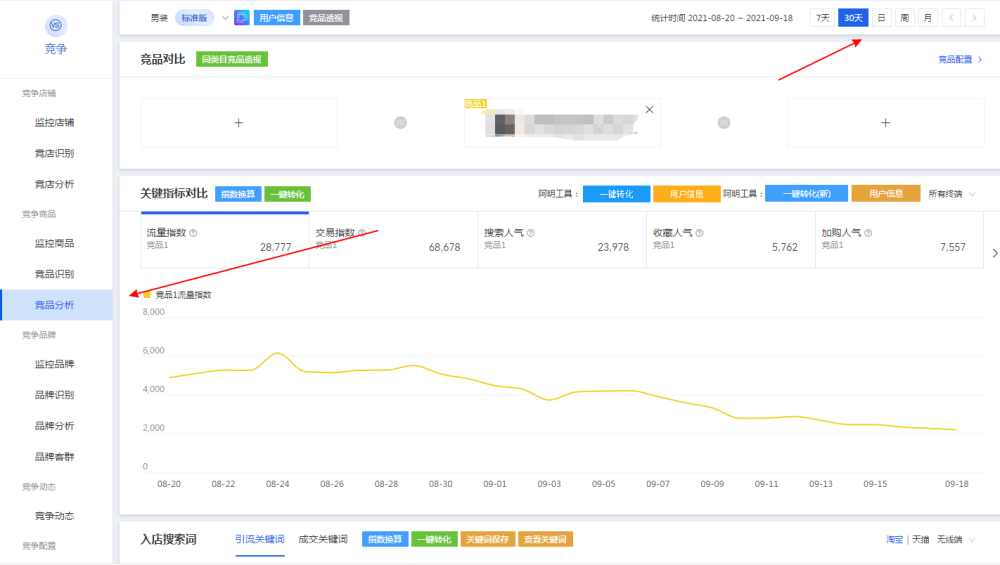This screenshot has width=1000, height=565.
Task: Open 品牌客群 in sidebar
Action: [x=55, y=457]
